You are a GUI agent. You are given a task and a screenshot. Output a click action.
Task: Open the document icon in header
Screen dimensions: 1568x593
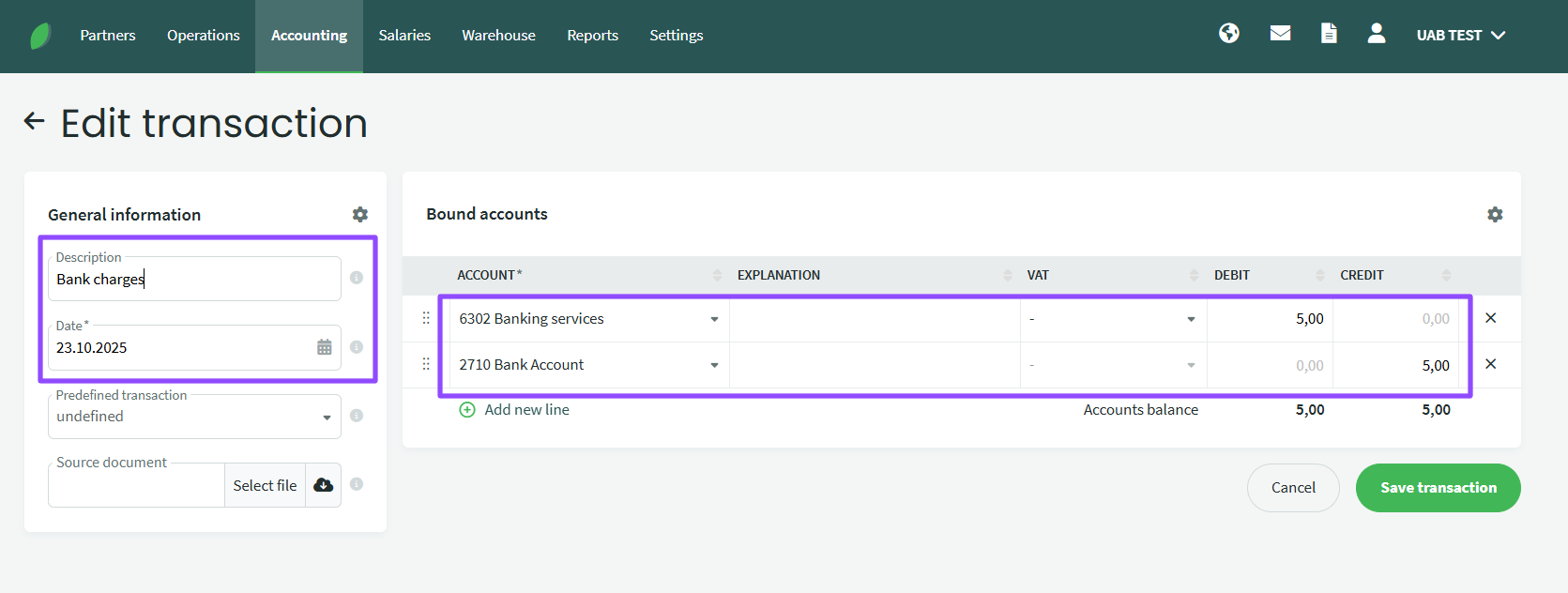[x=1329, y=34]
